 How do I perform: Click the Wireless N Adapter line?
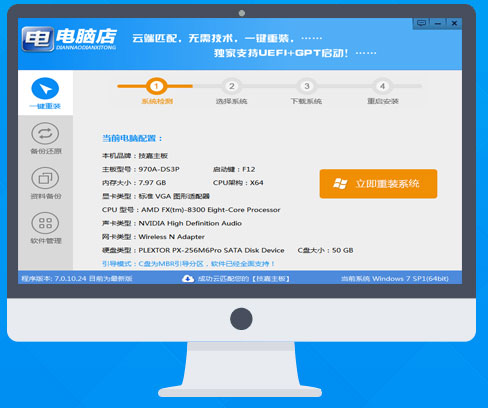pyautogui.click(x=153, y=237)
